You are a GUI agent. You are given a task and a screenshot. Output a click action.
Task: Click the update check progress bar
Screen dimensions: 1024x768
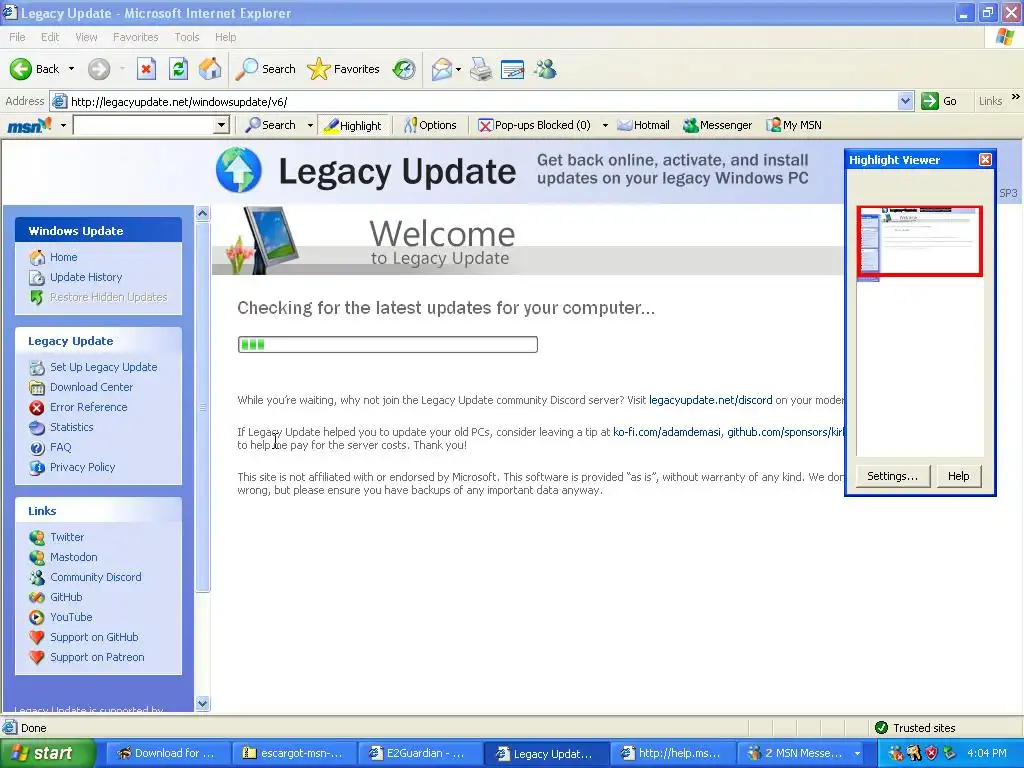coord(388,344)
